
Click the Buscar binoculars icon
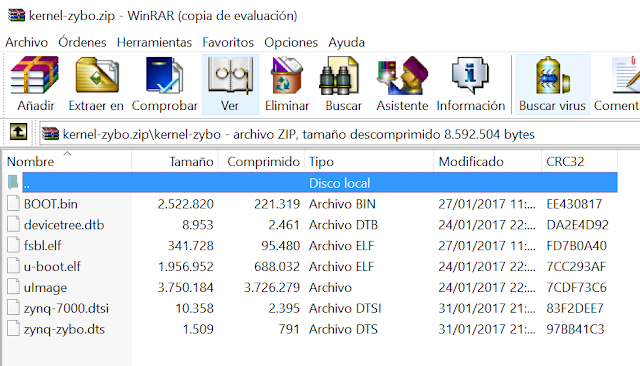[x=339, y=75]
